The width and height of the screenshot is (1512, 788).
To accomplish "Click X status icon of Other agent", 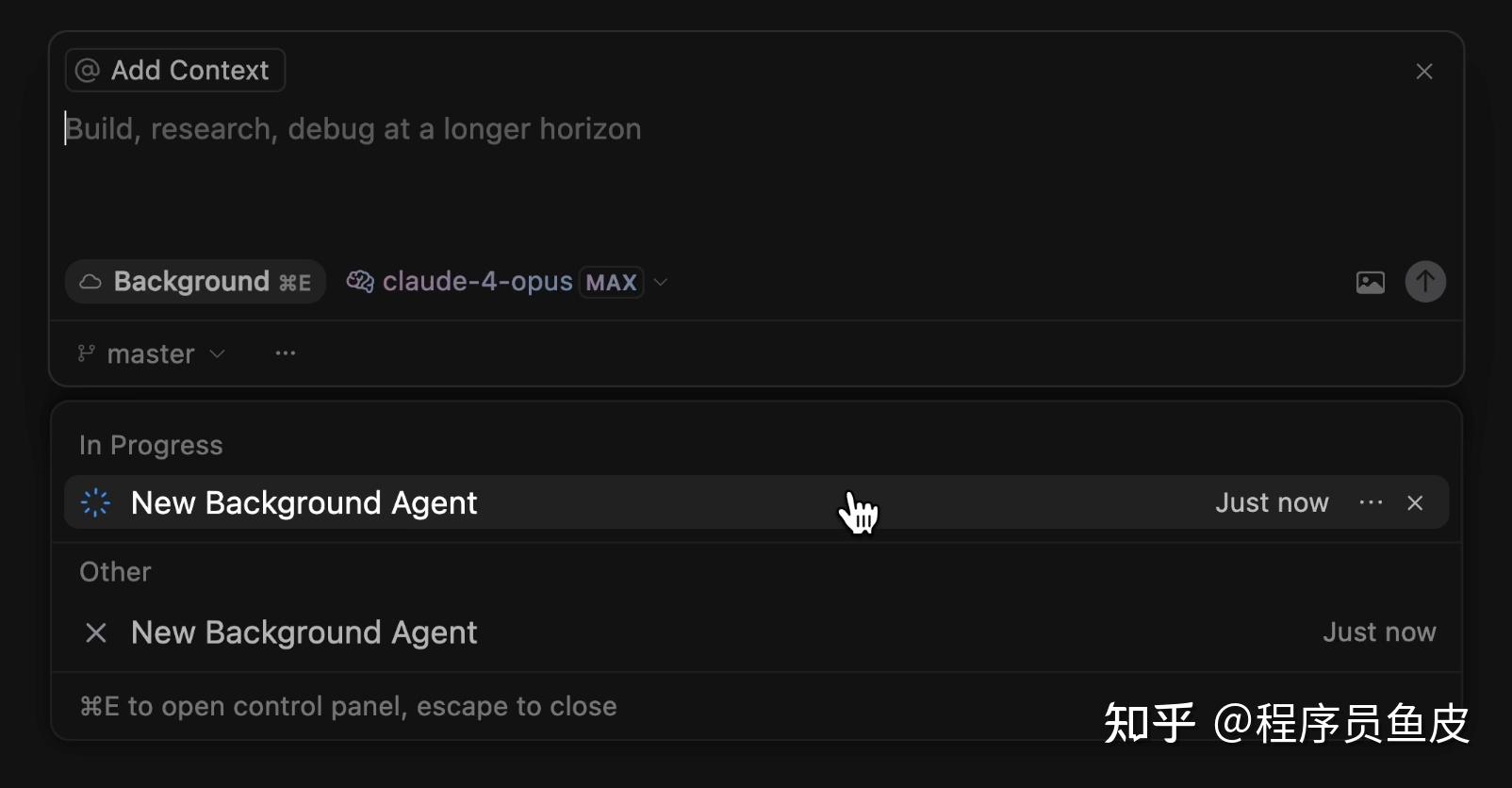I will tap(95, 632).
